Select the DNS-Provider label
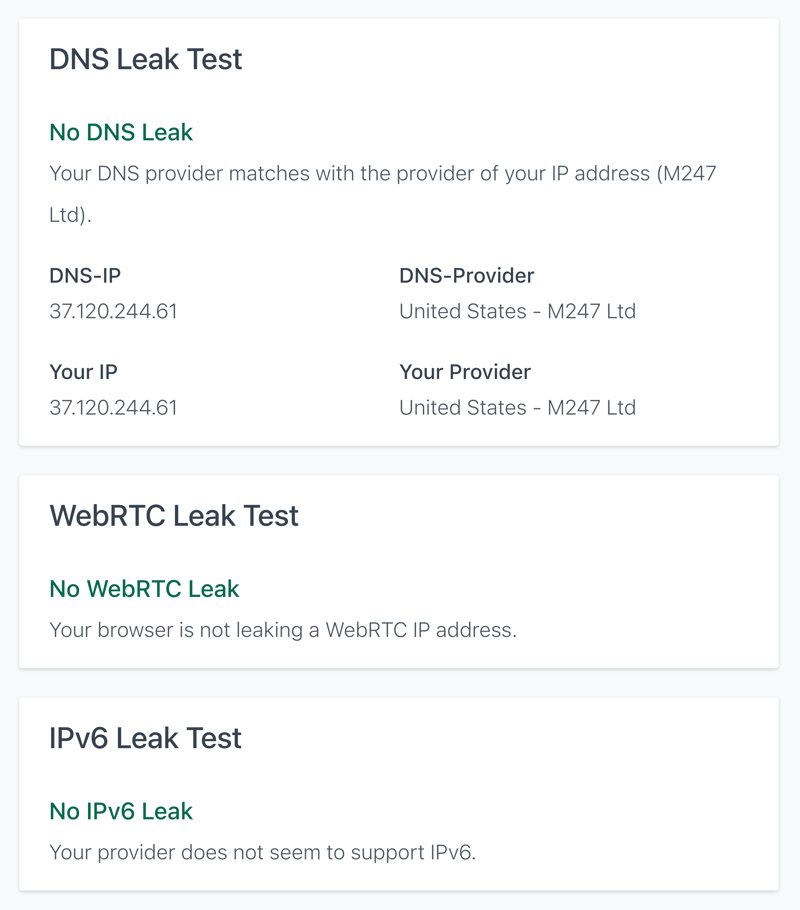This screenshot has width=800, height=910. tap(467, 275)
